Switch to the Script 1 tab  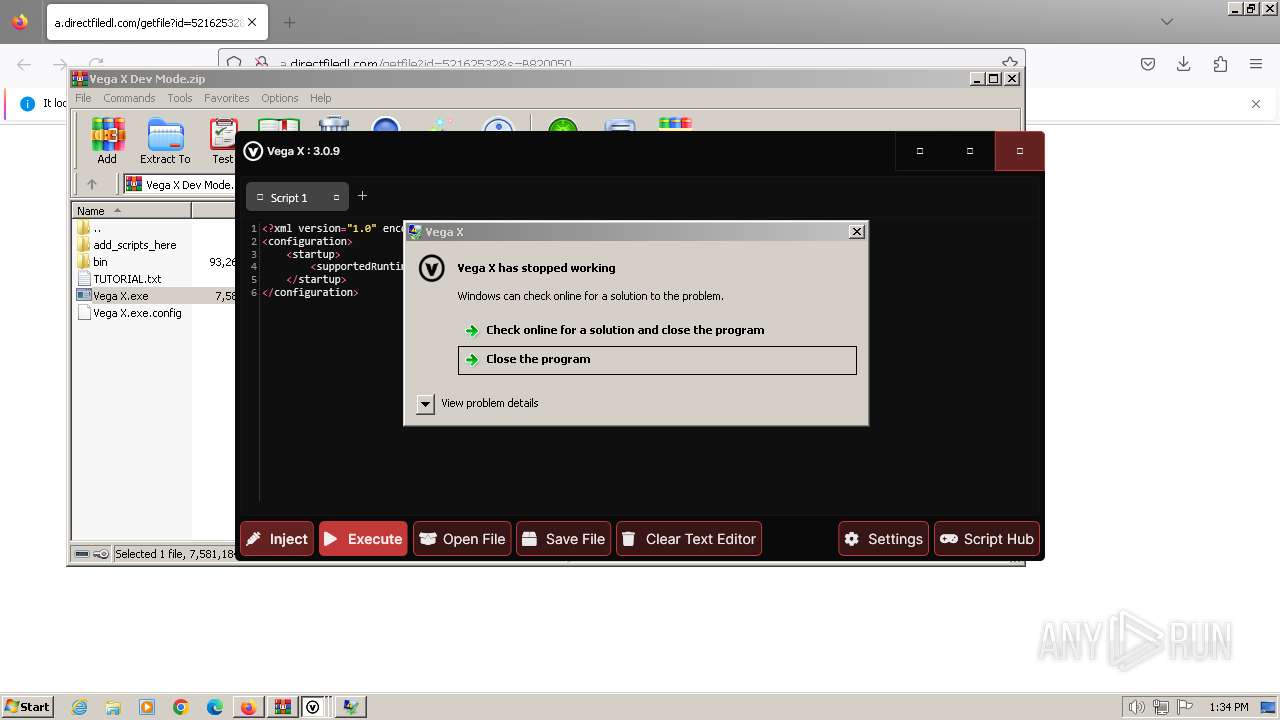pos(289,198)
